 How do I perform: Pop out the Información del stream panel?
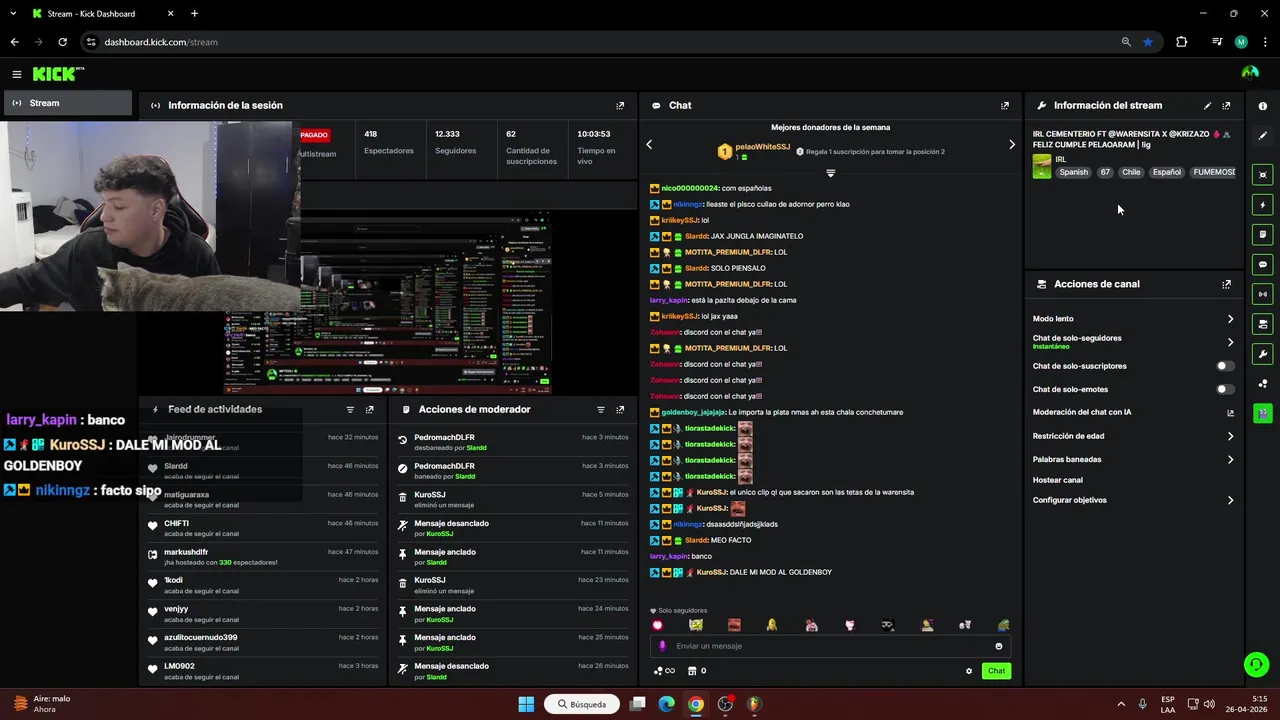pos(1226,105)
